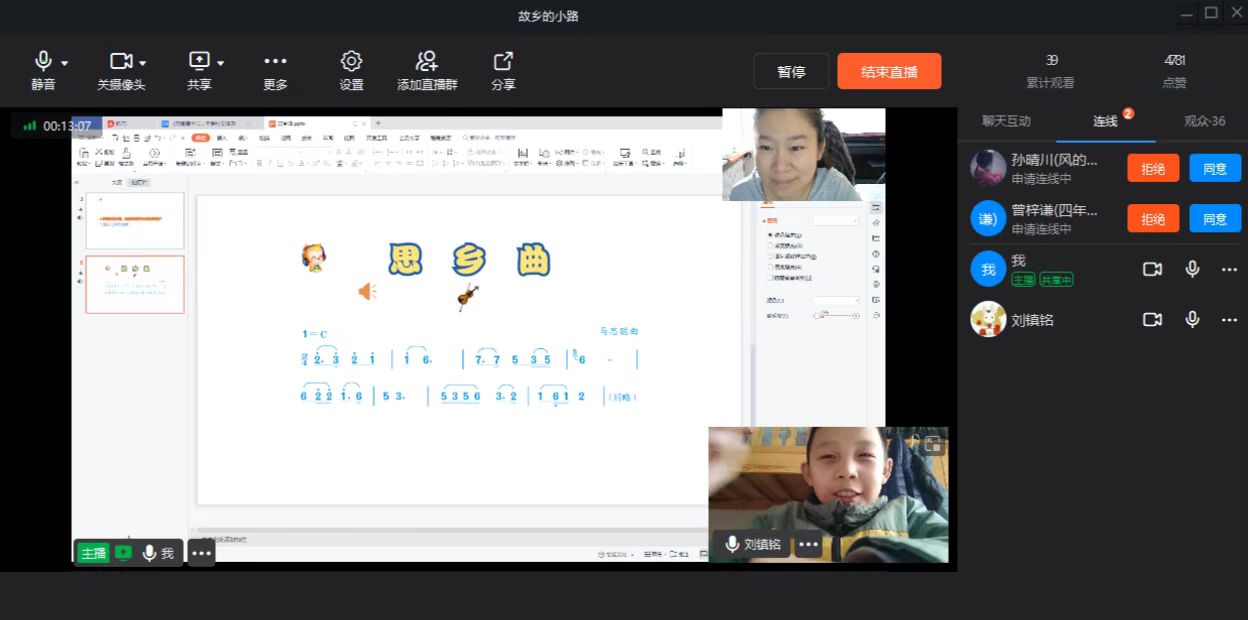
Task: Open the top dropdown in the side panel
Action: click(x=836, y=219)
